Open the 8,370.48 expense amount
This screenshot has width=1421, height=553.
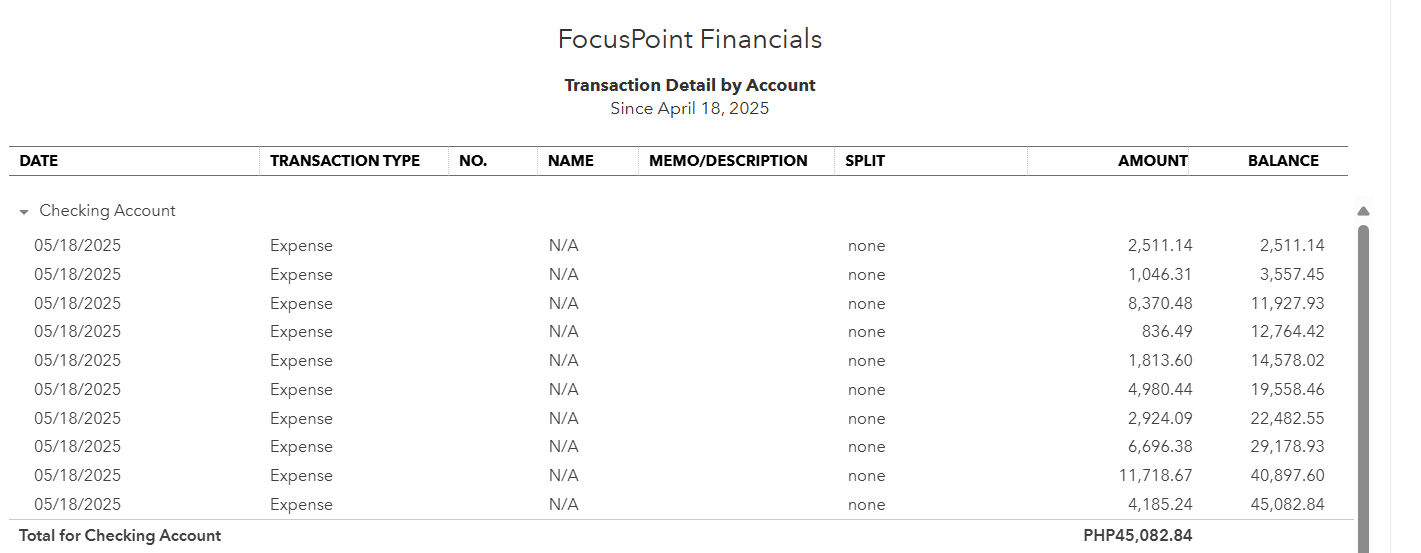[1160, 304]
